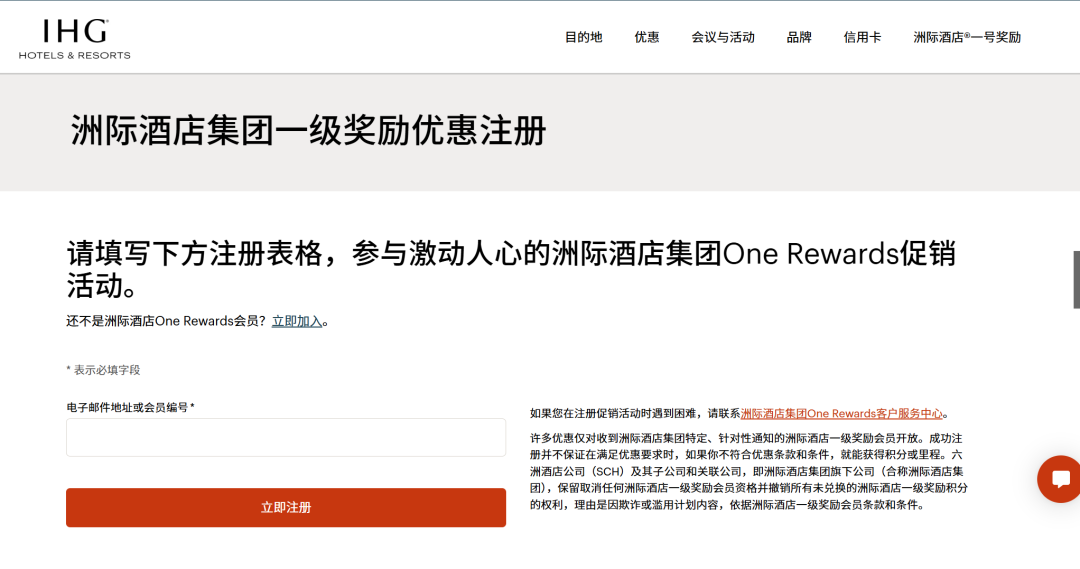Click the page vertical scrollbar thumb
Viewport: 1080px width, 569px height.
click(x=1077, y=280)
